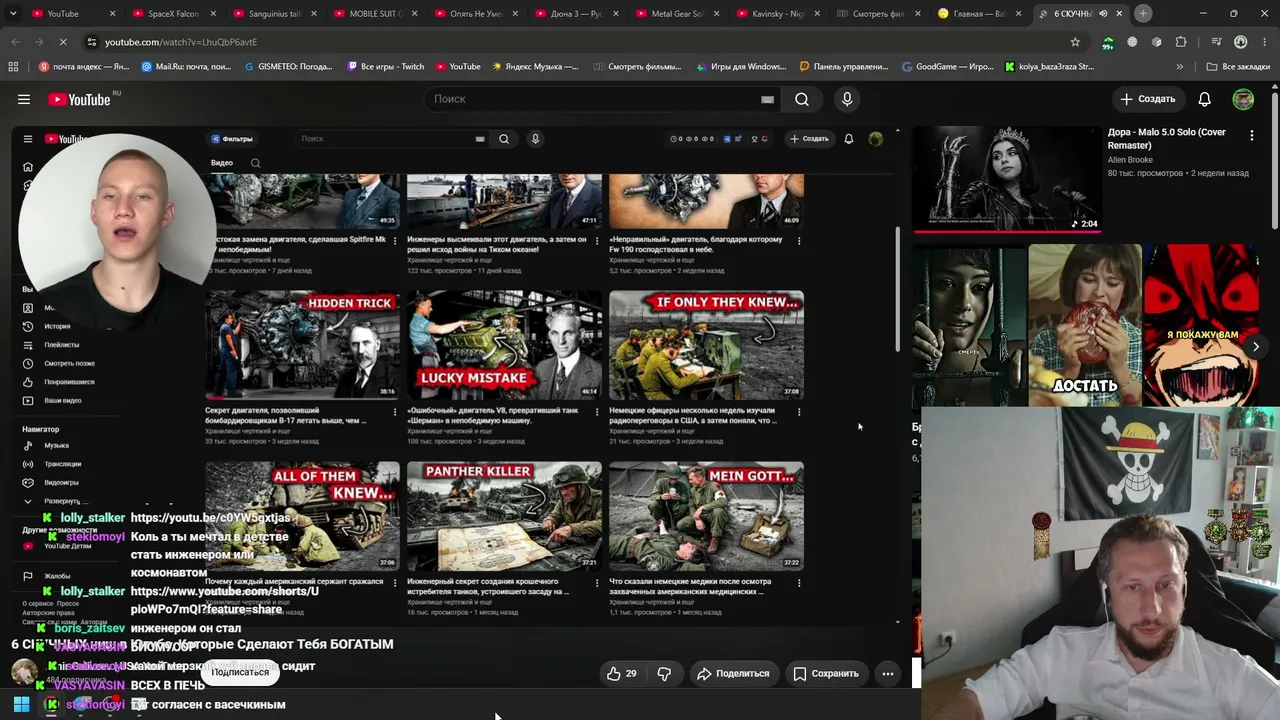Switch to the Главная tab
Screen dimensions: 1280x720
[x=979, y=14]
